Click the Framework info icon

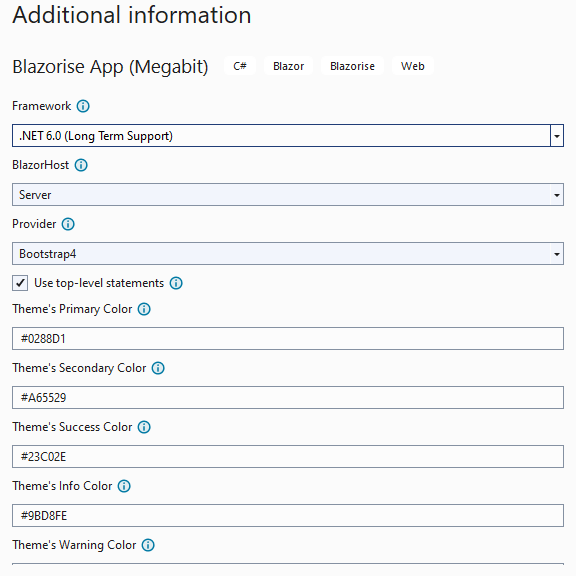tap(83, 106)
